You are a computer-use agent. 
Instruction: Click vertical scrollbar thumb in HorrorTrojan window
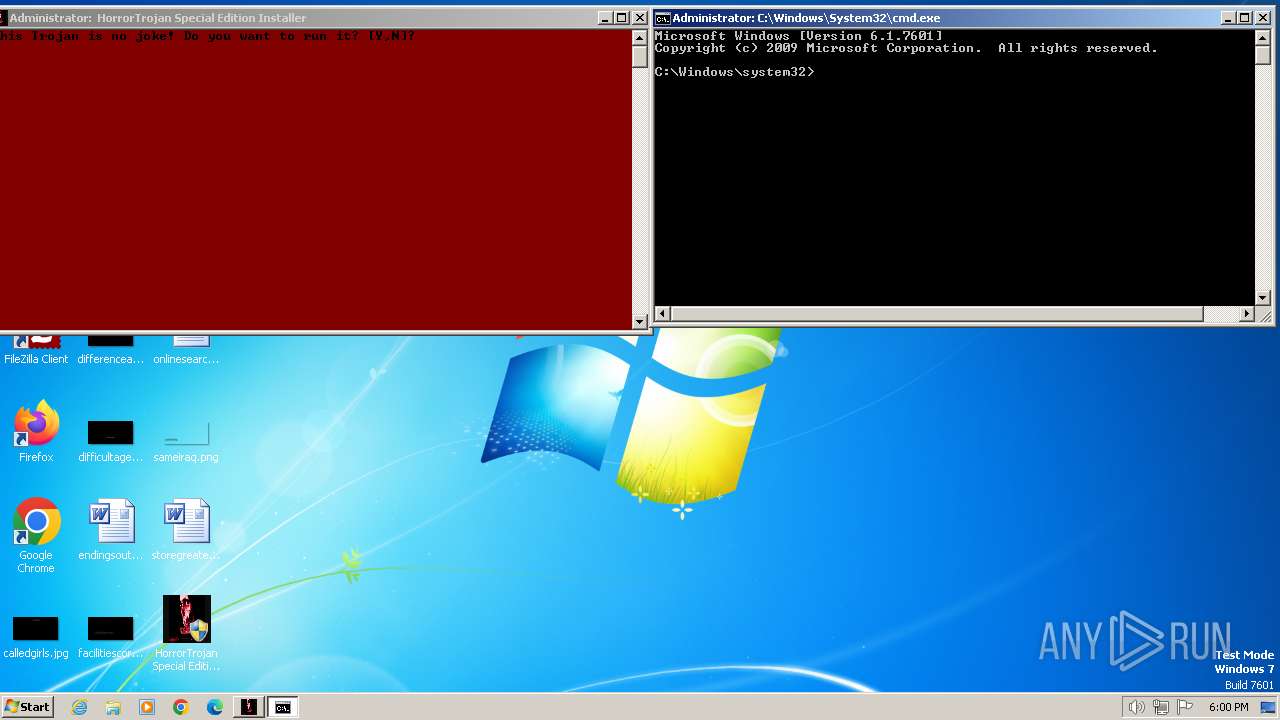pyautogui.click(x=640, y=56)
